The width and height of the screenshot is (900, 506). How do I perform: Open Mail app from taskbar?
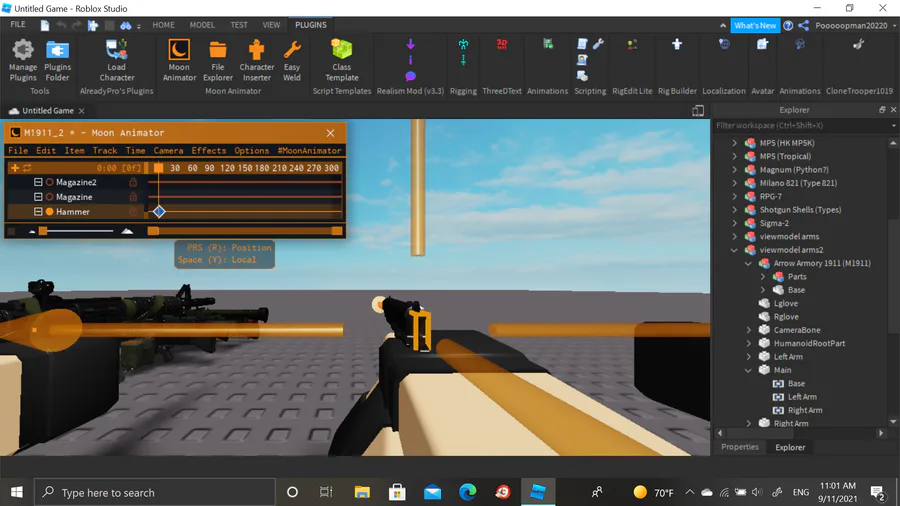click(432, 492)
